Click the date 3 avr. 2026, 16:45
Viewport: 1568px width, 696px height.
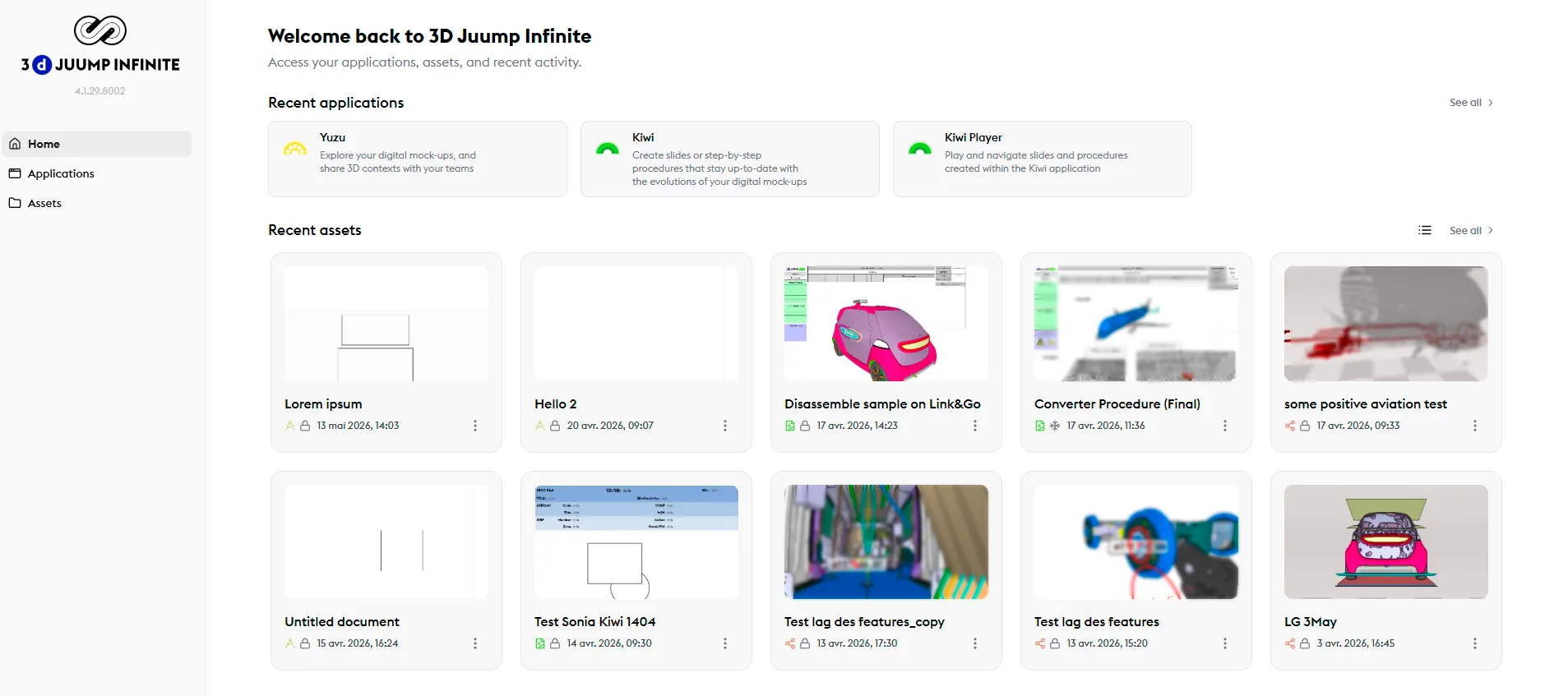pyautogui.click(x=1356, y=643)
